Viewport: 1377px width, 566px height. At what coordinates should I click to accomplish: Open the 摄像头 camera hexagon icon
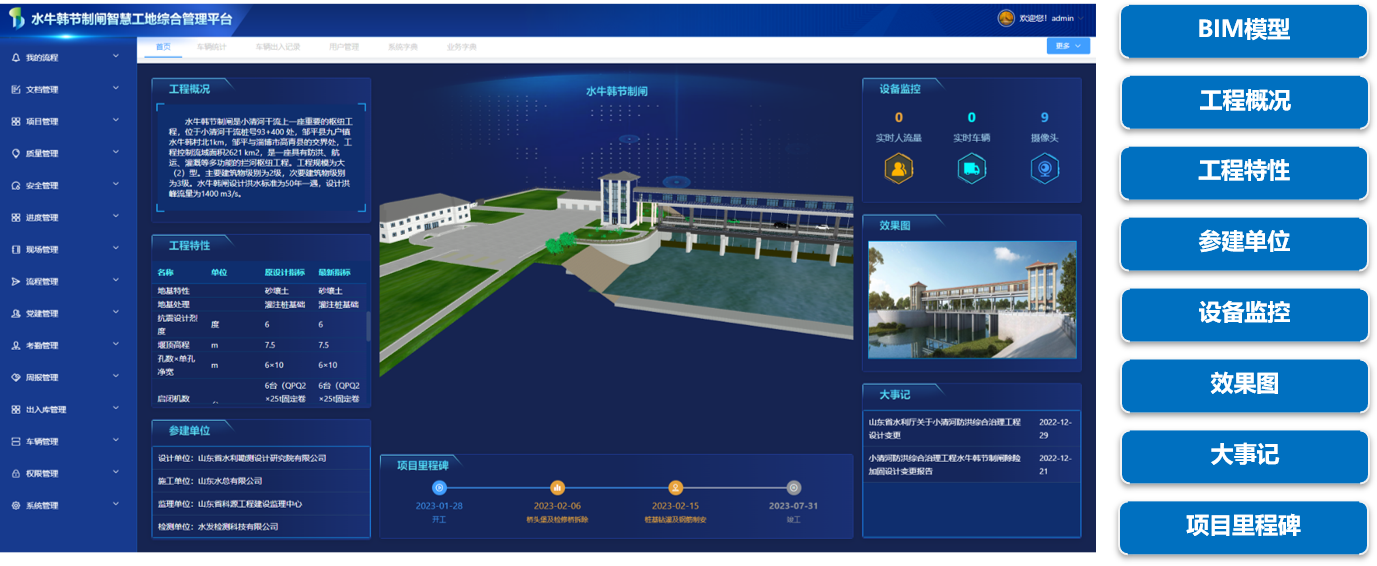pyautogui.click(x=1044, y=169)
